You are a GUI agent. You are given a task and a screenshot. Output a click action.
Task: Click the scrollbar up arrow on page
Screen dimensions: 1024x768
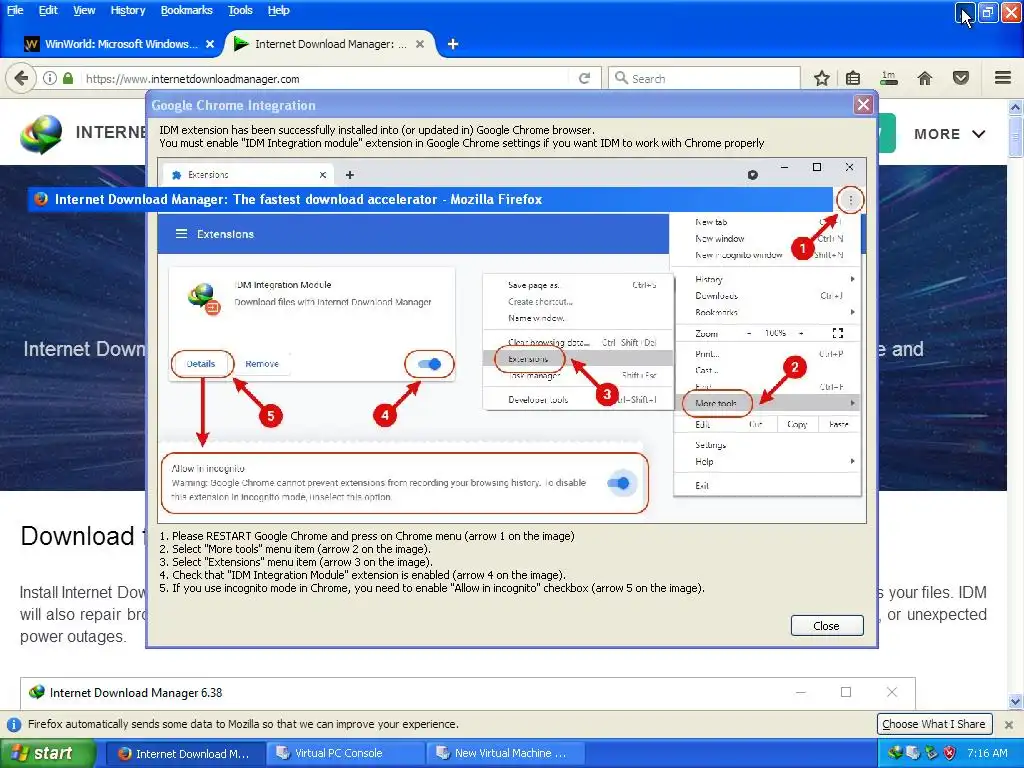point(1016,107)
